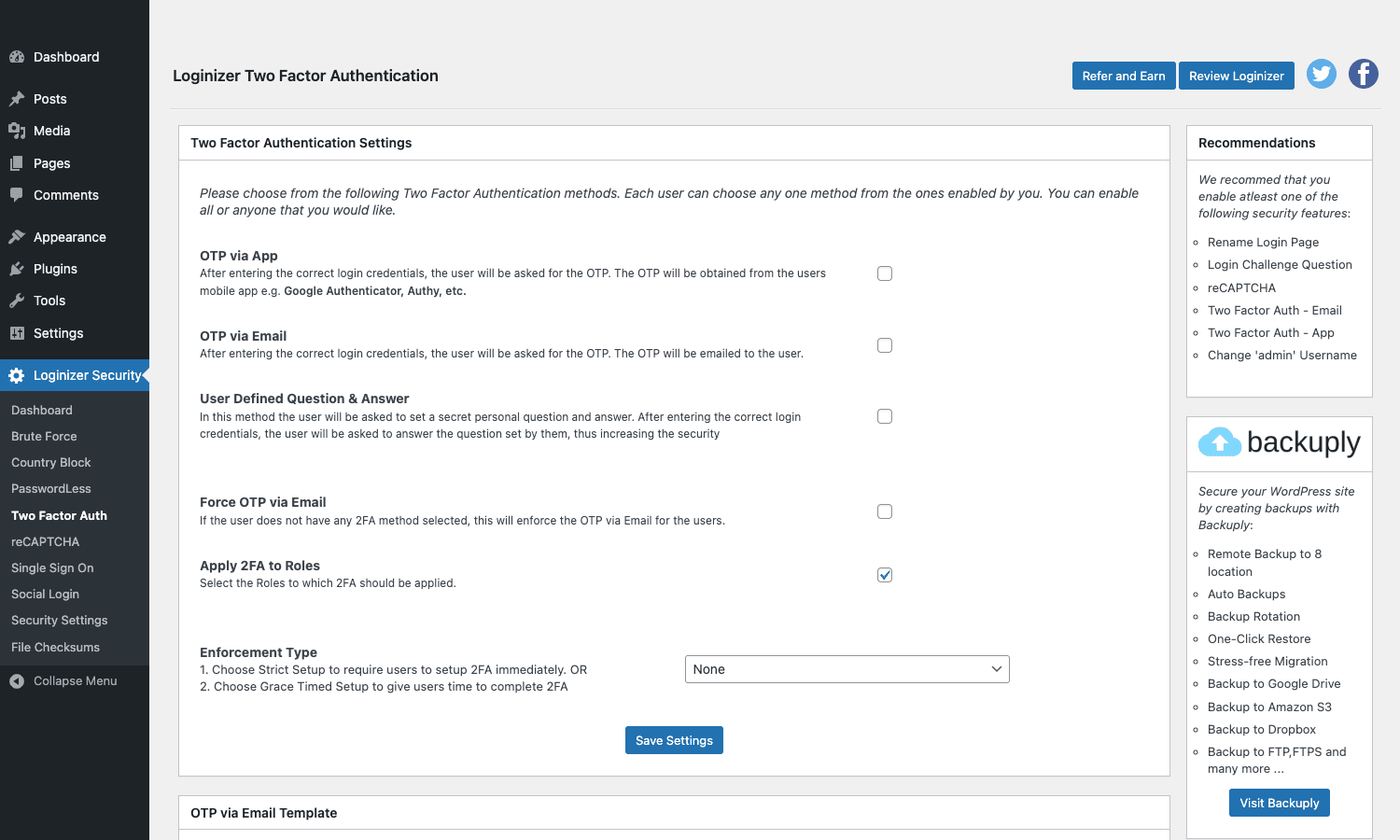Click the Tools wrench icon
Screen dimensions: 1400x840
coord(17,301)
